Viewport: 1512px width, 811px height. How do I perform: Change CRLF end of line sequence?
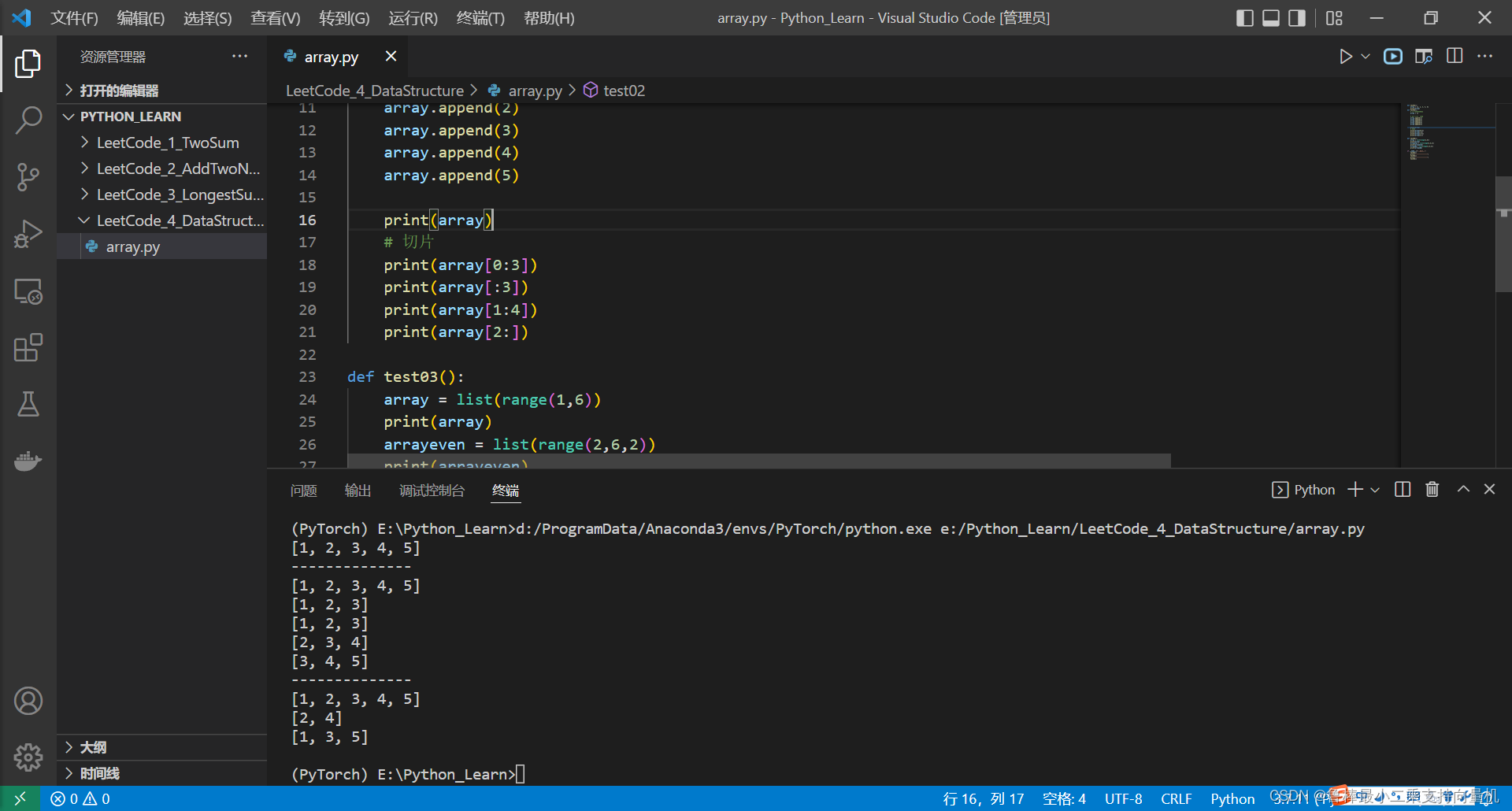point(1176,798)
